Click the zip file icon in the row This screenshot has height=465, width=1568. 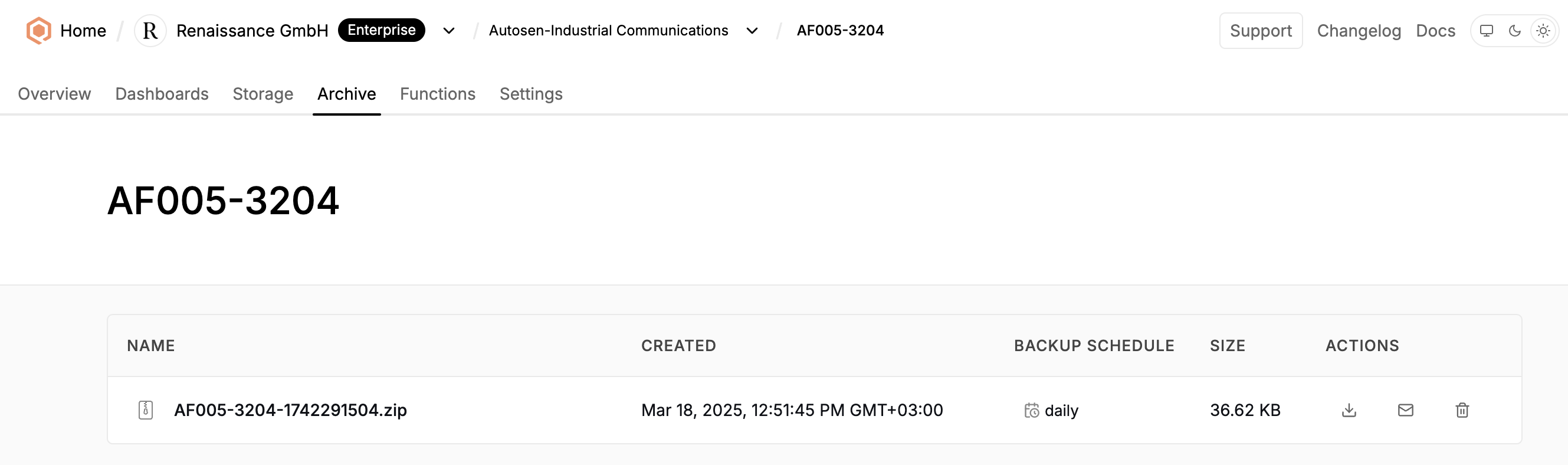146,410
